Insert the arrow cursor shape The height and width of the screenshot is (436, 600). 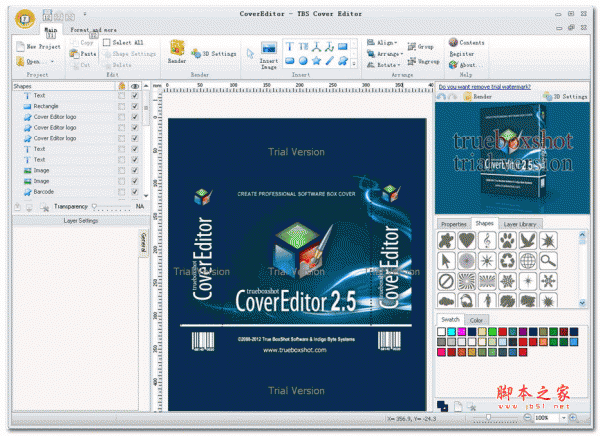coord(446,261)
